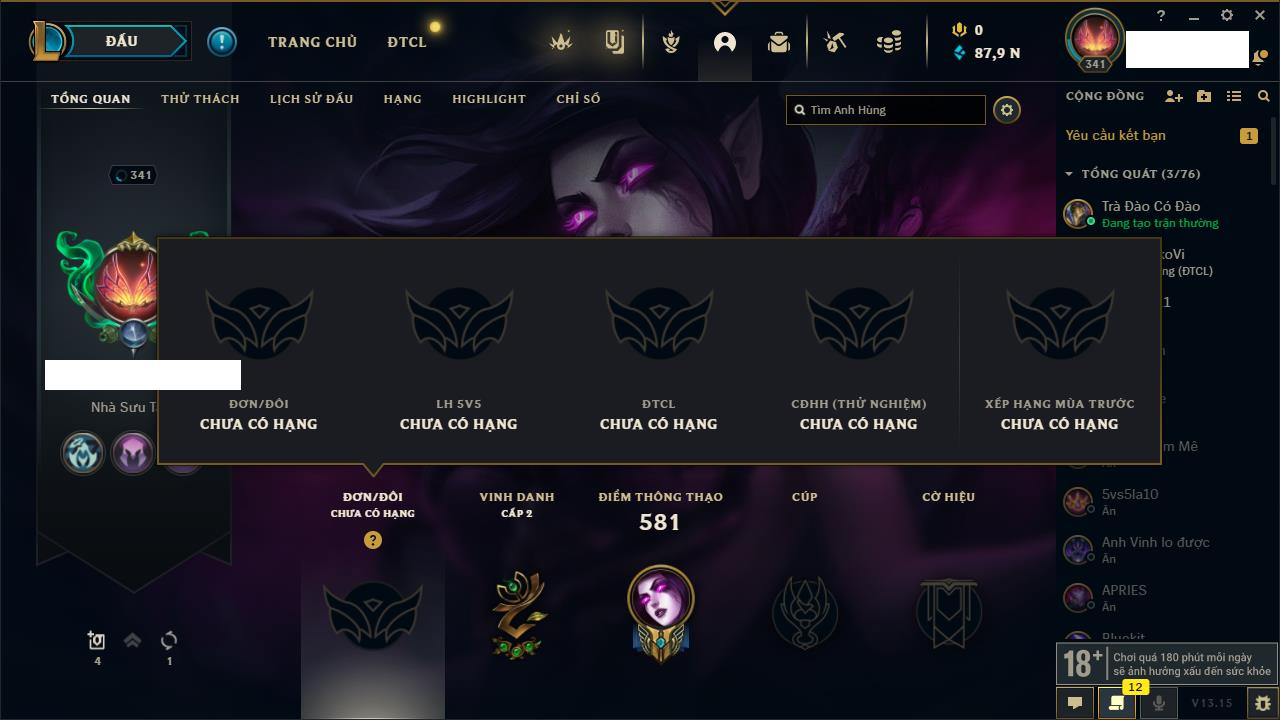The image size is (1280, 720).
Task: Open the Thử Thách tab
Action: click(200, 99)
